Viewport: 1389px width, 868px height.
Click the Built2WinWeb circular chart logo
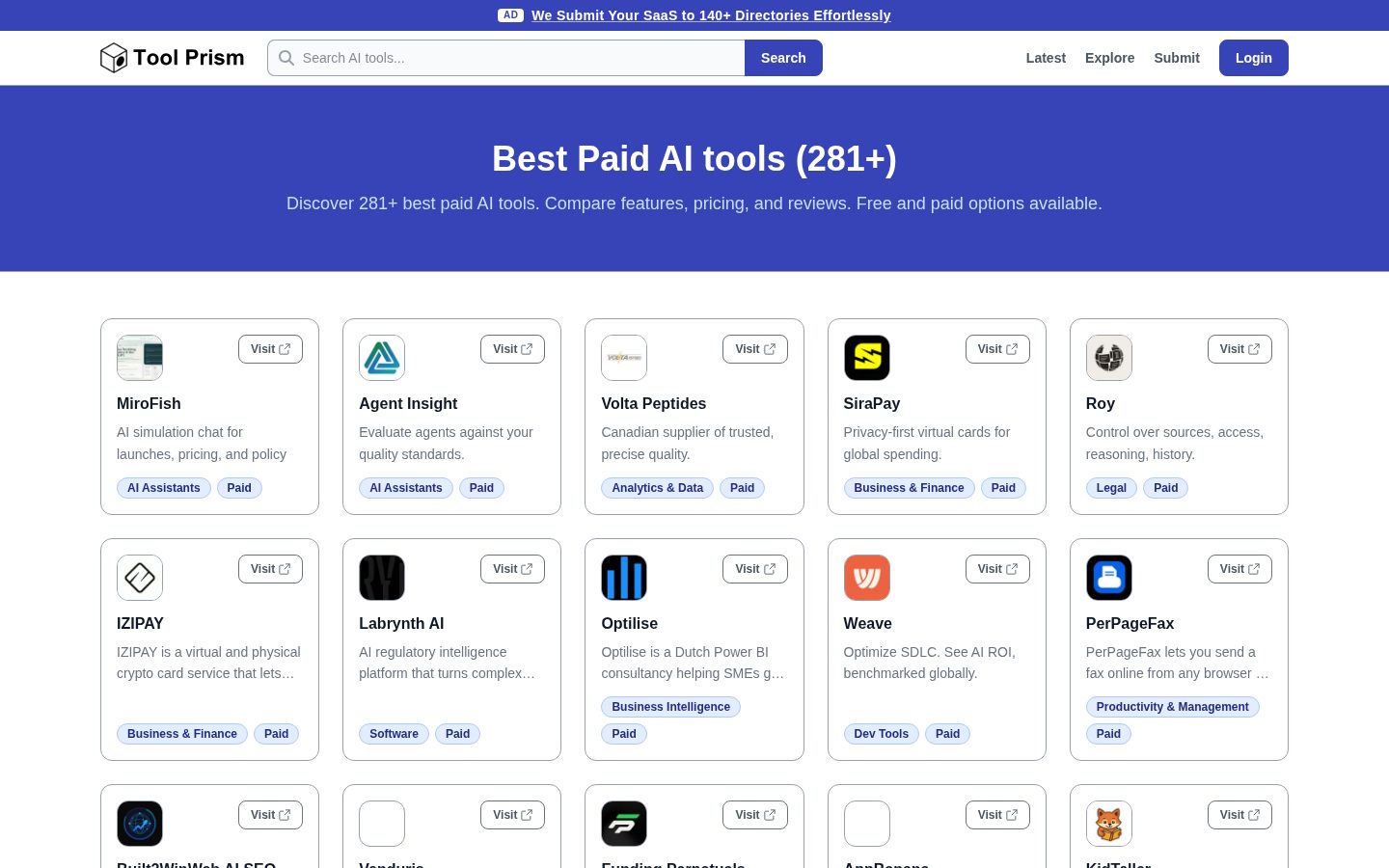click(140, 824)
